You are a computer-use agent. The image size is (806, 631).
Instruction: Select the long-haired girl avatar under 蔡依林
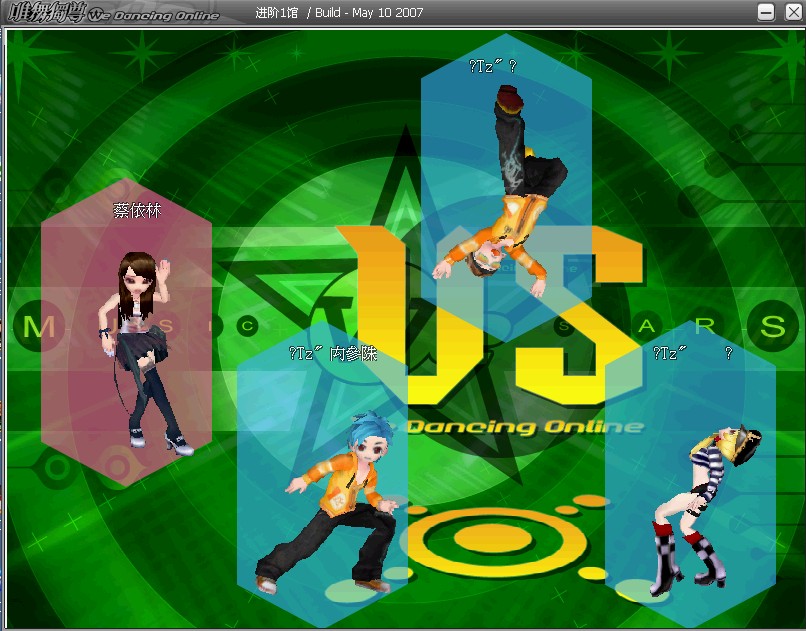coord(145,354)
